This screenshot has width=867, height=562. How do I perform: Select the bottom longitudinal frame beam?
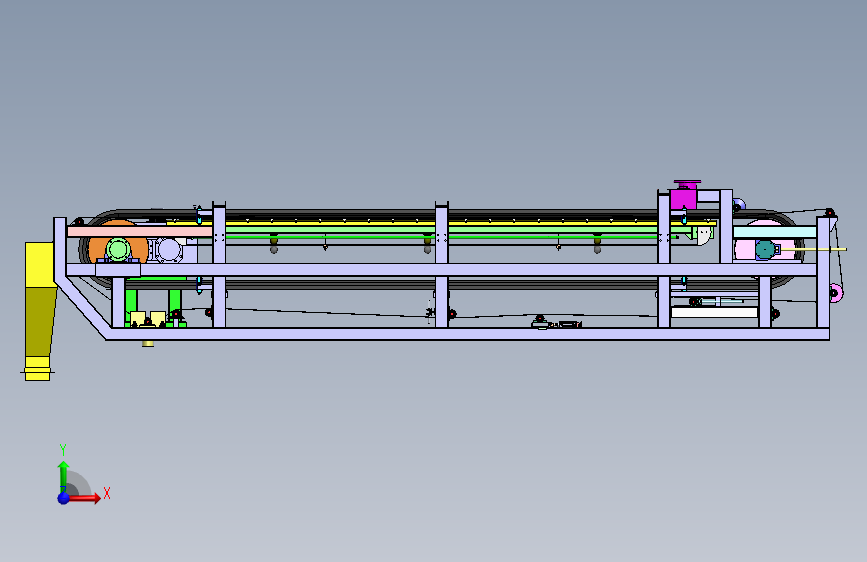pyautogui.click(x=467, y=334)
